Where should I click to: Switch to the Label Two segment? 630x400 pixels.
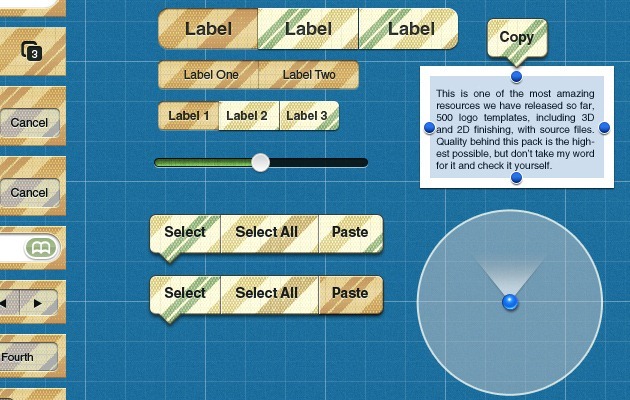[309, 75]
